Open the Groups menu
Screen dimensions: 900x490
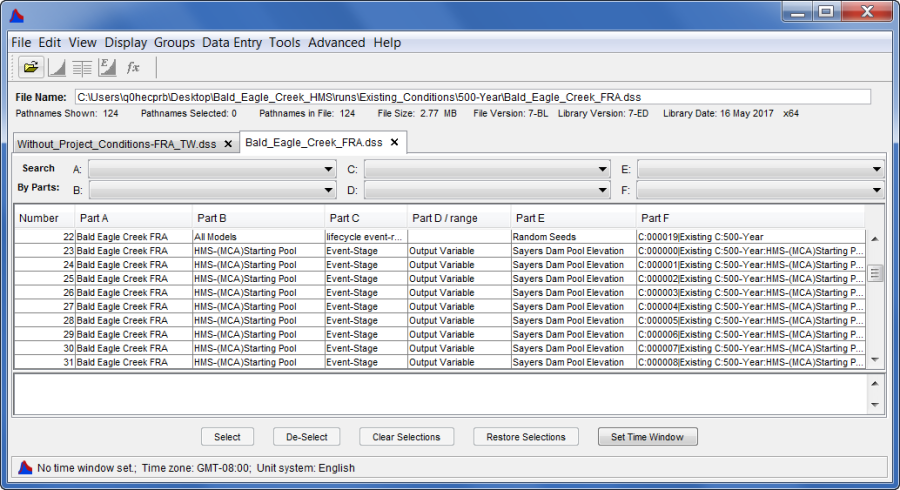174,43
